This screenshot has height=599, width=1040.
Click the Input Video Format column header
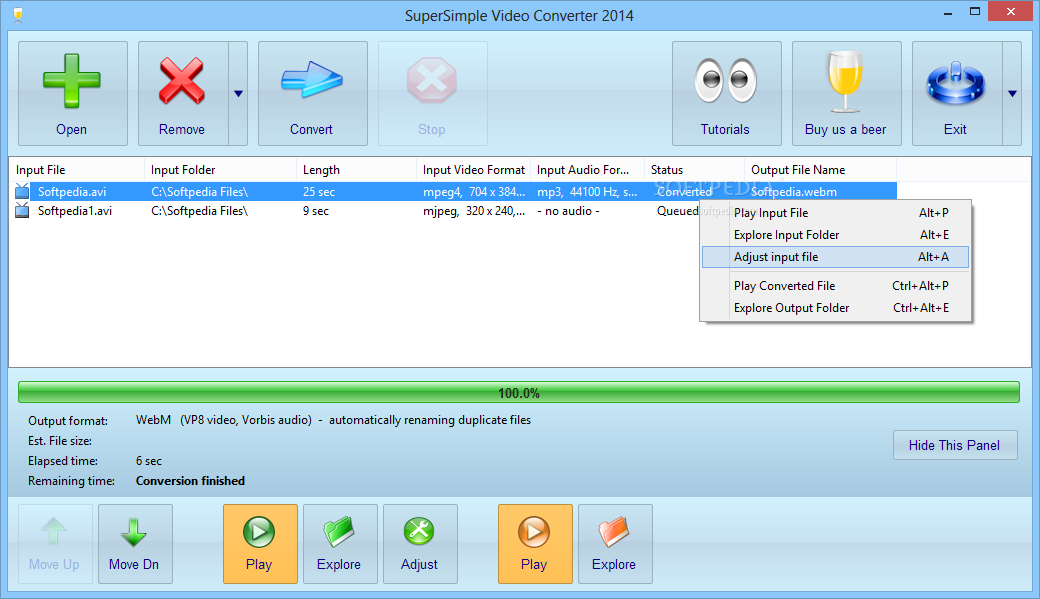point(474,170)
